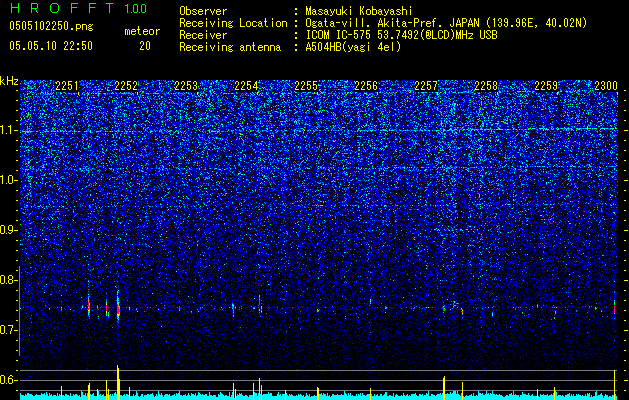Click the 2253 time marker

[x=186, y=86]
